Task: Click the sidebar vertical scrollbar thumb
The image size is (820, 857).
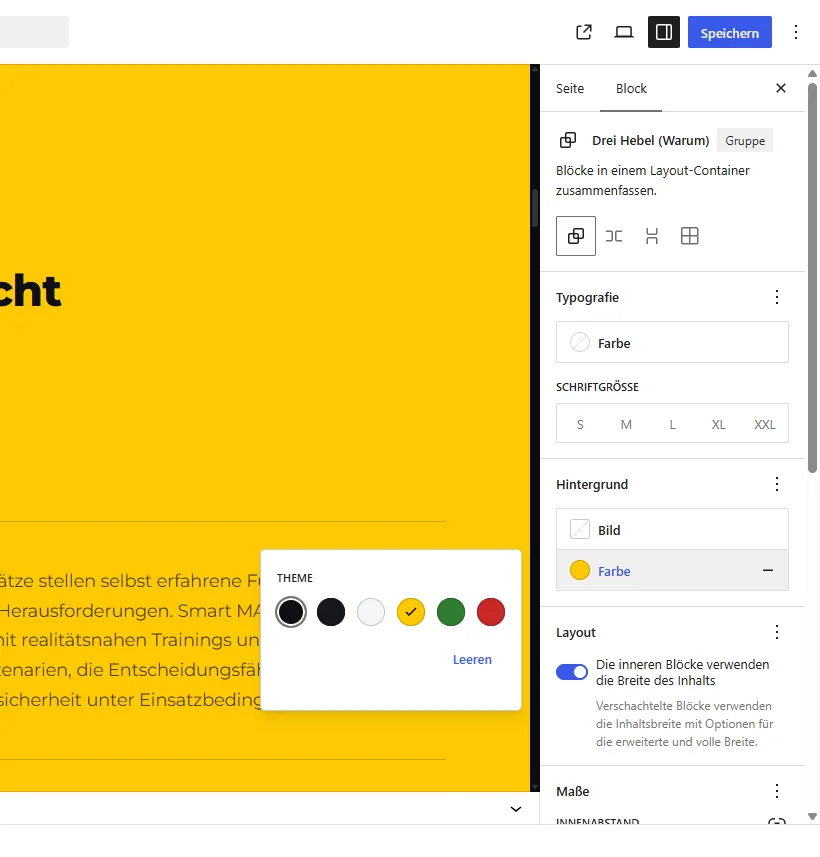Action: click(x=812, y=278)
